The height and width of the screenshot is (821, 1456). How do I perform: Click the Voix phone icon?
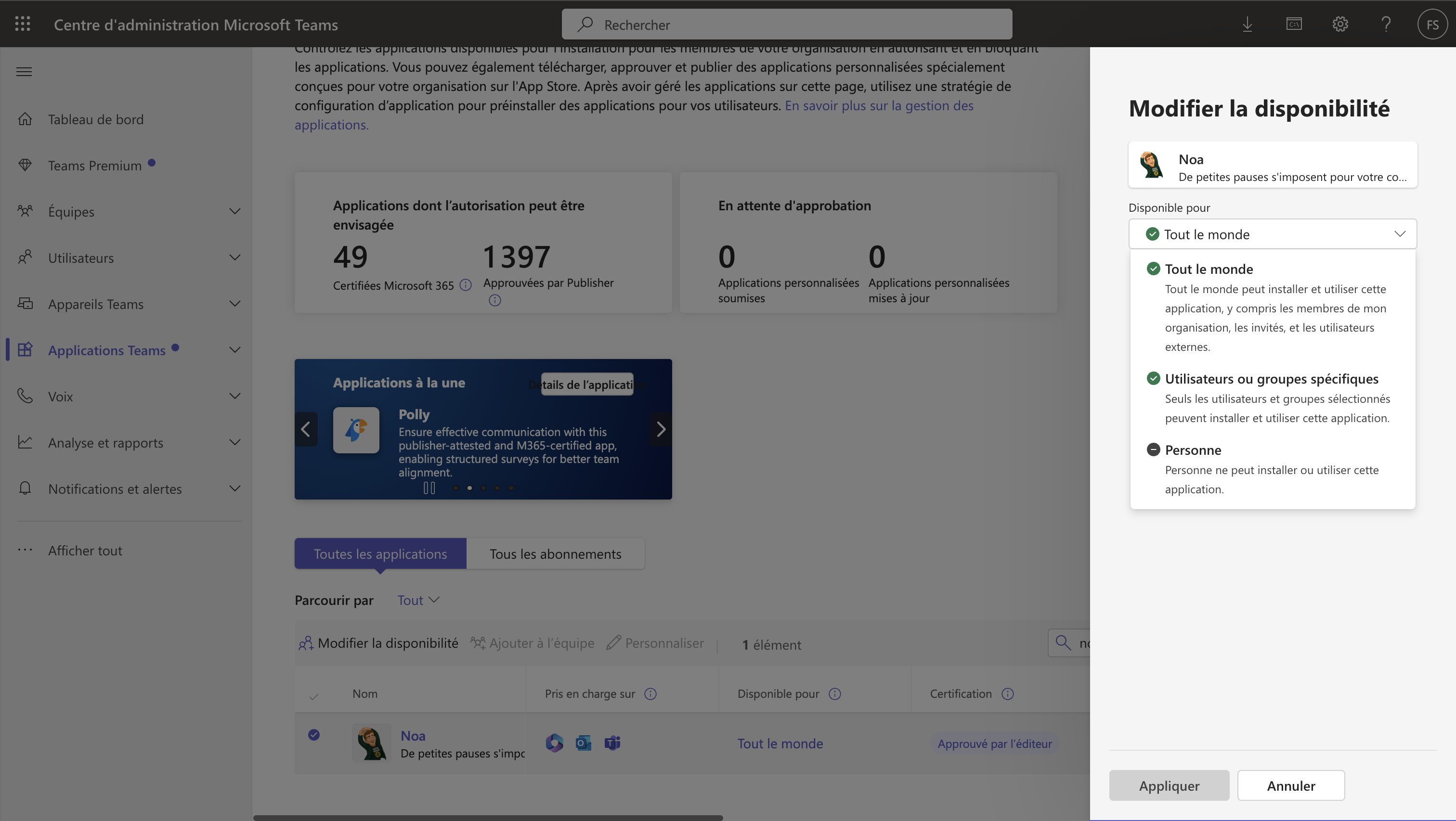pyautogui.click(x=25, y=396)
